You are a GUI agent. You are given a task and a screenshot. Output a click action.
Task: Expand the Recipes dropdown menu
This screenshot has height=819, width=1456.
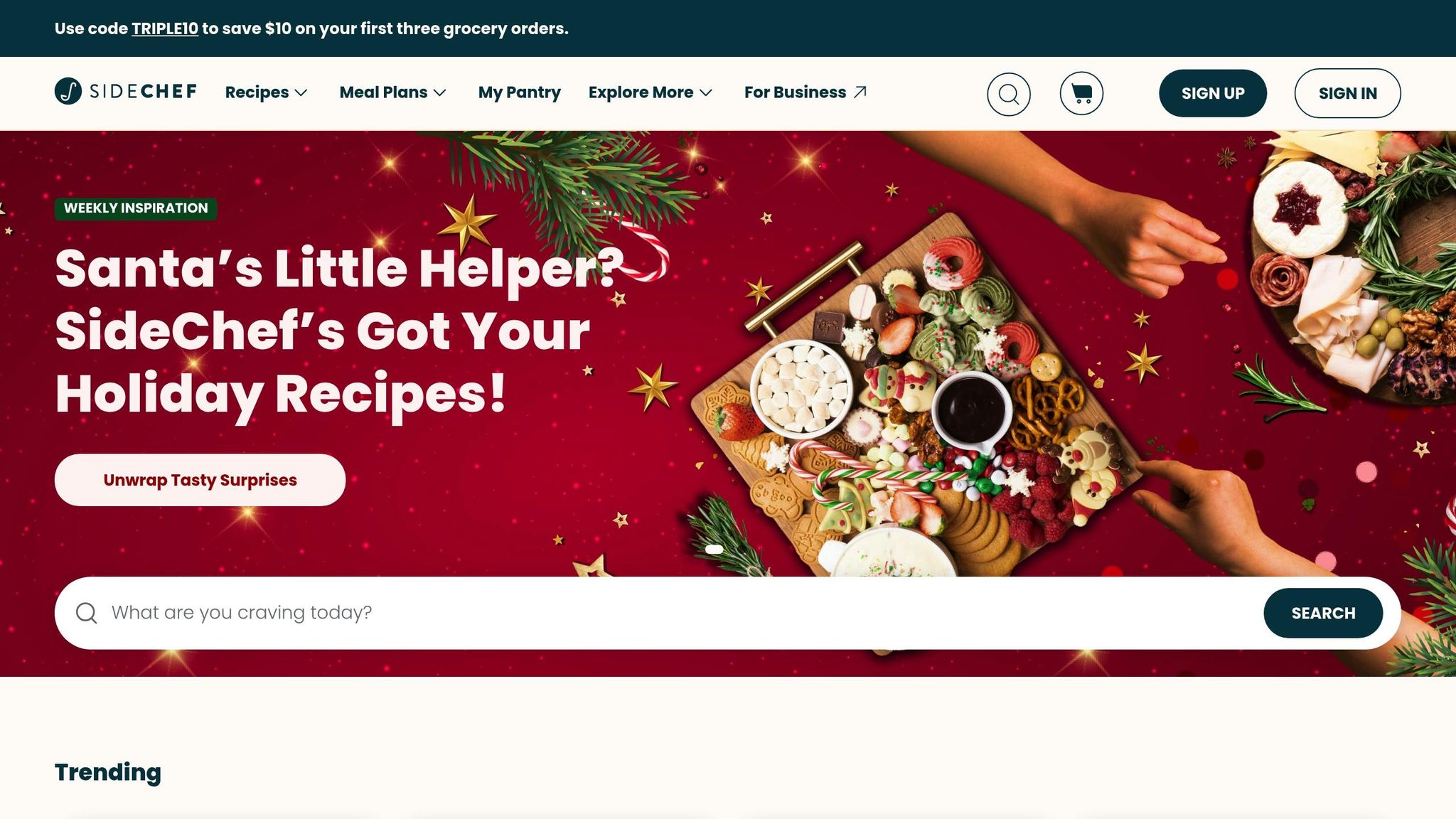(266, 92)
